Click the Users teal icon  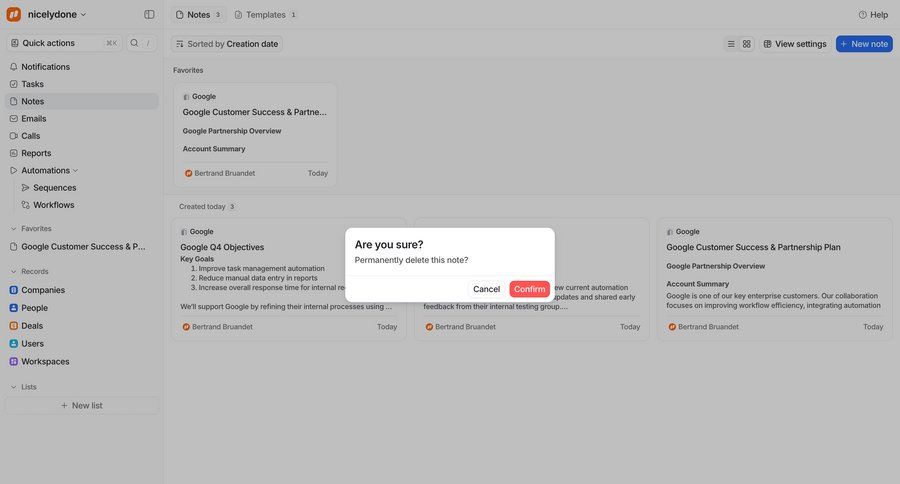(14, 343)
